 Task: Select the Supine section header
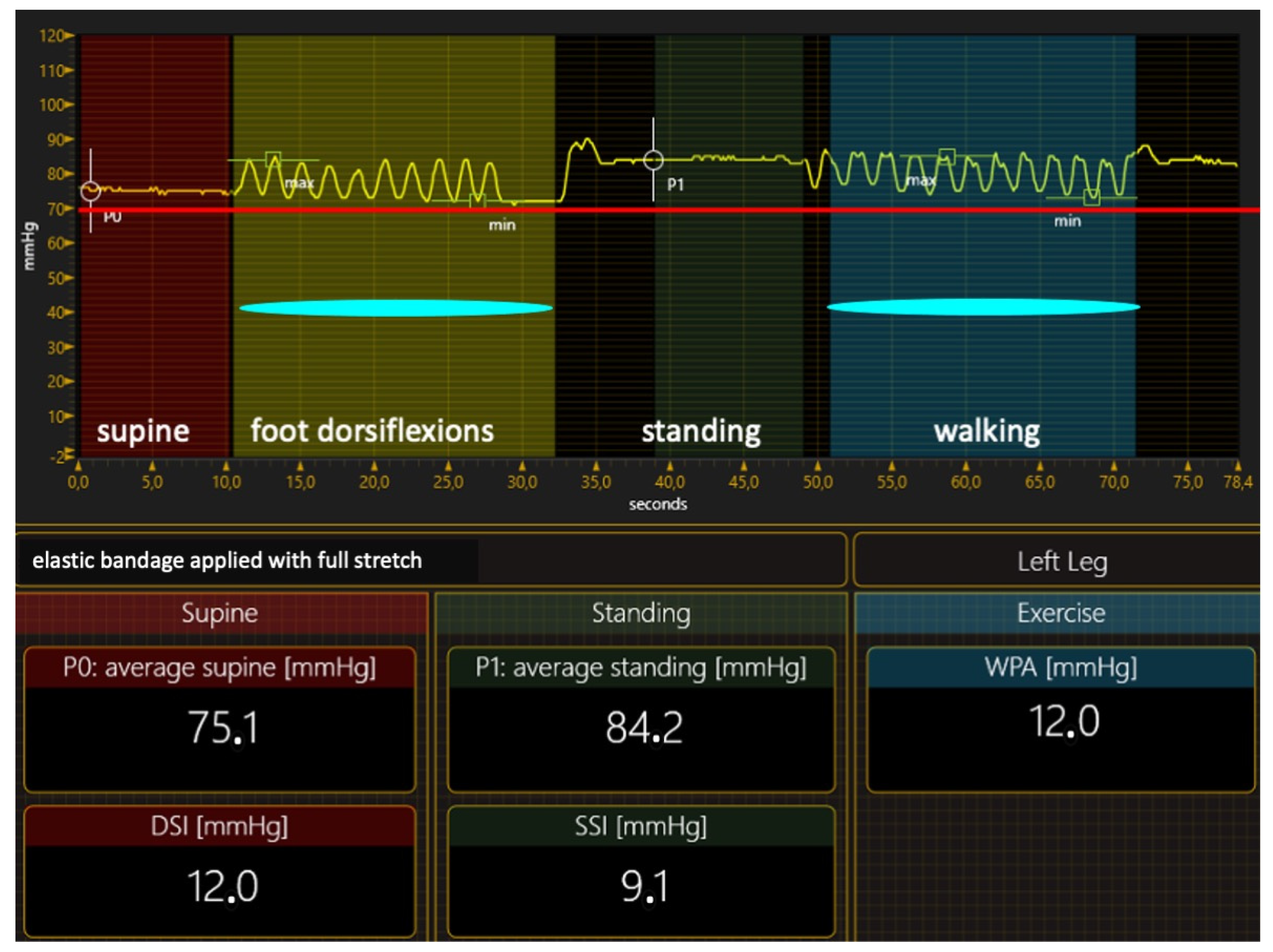pos(220,613)
